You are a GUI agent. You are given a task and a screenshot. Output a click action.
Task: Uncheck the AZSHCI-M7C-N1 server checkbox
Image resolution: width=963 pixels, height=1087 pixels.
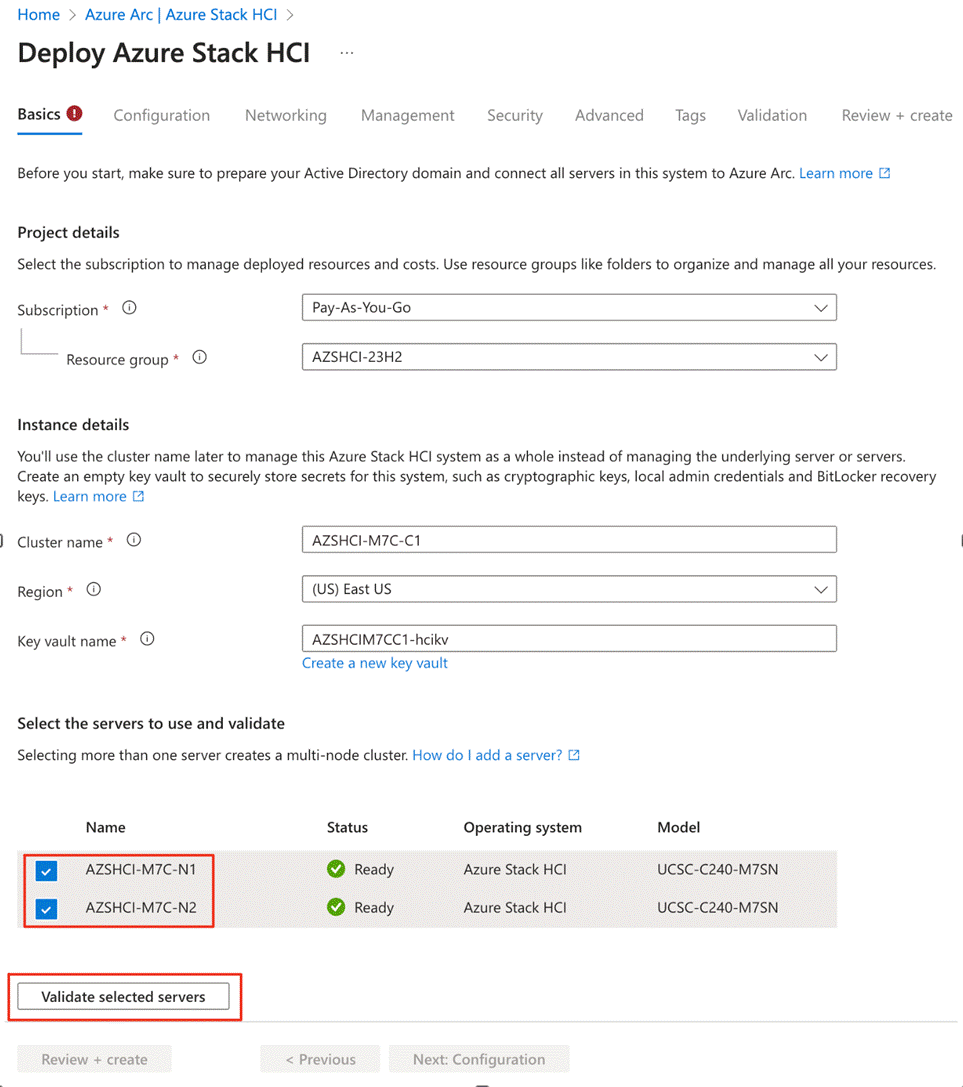click(x=46, y=870)
